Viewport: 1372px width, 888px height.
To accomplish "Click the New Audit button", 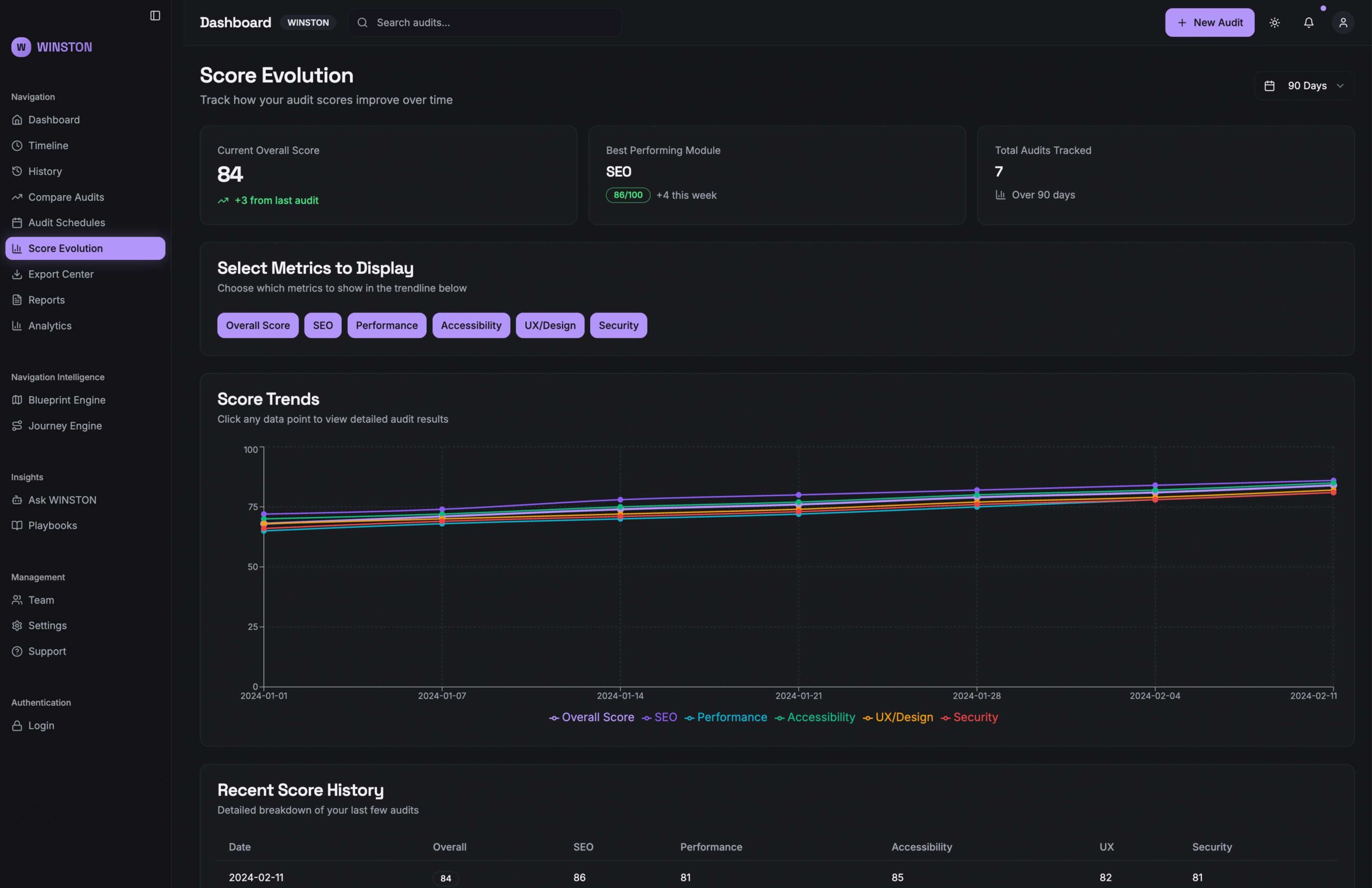I will click(x=1209, y=23).
